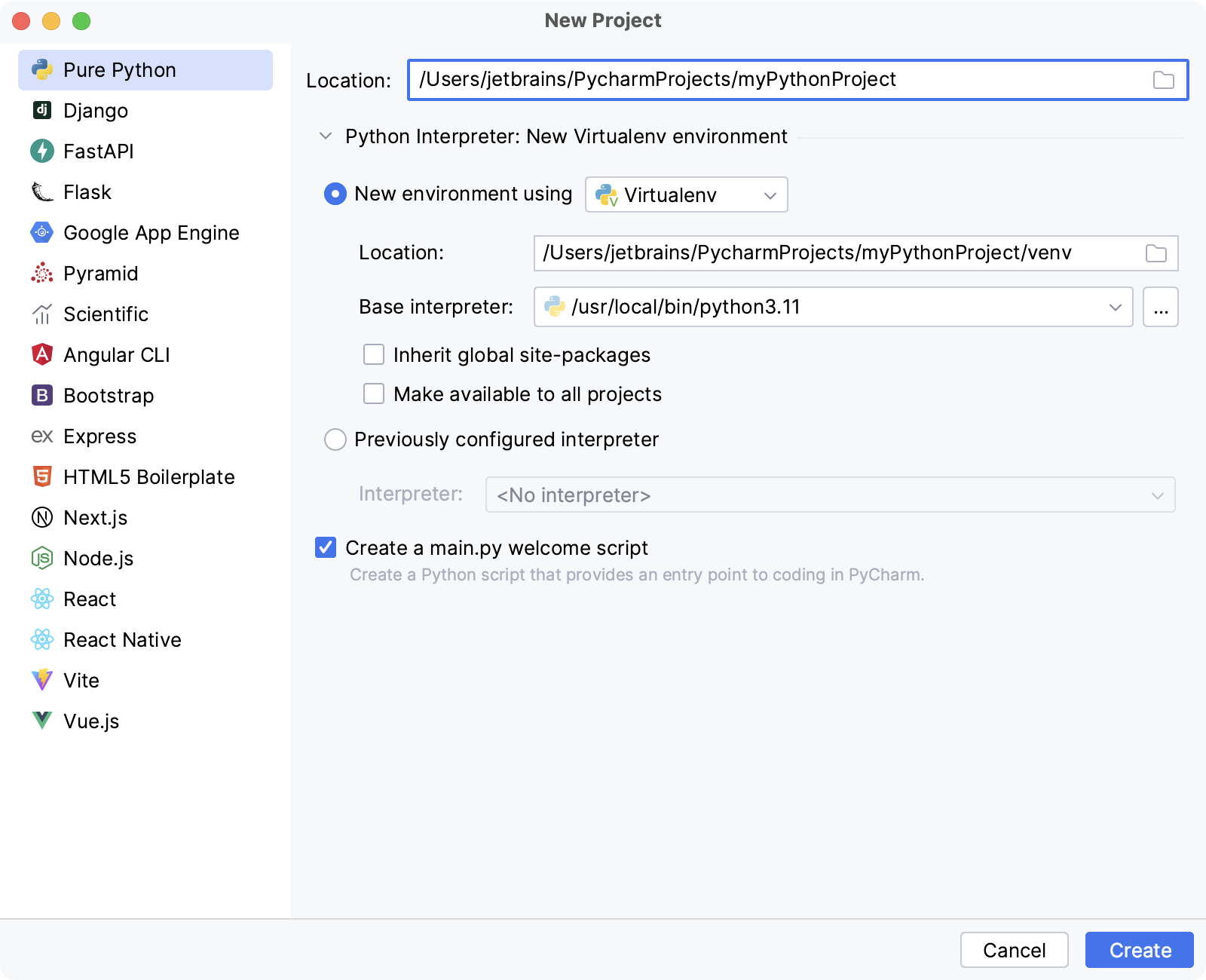
Task: Select Pure Python project type
Action: click(145, 70)
